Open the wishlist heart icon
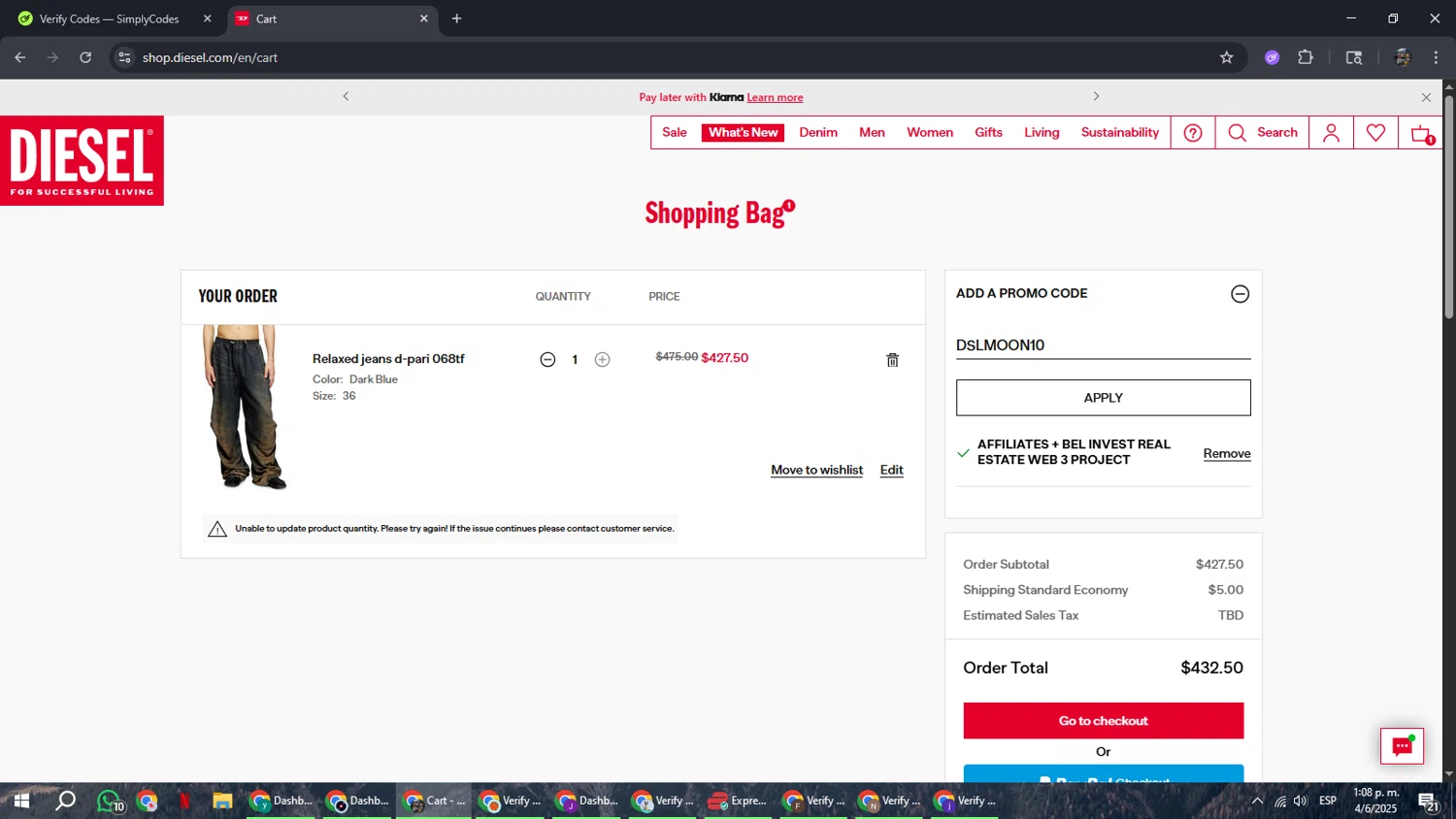Viewport: 1456px width, 819px height. 1375,133
